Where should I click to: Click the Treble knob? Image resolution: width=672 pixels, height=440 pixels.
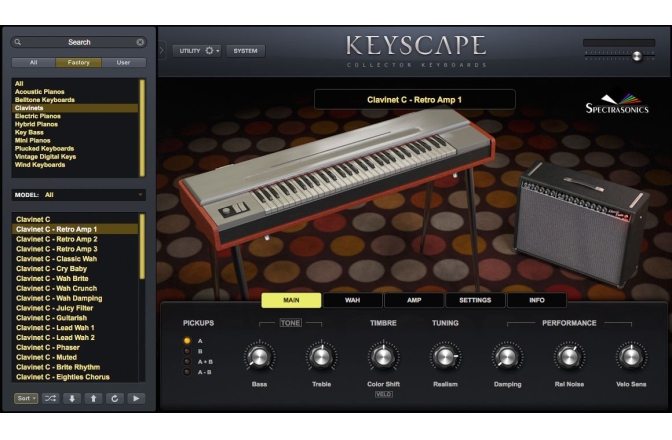(321, 356)
